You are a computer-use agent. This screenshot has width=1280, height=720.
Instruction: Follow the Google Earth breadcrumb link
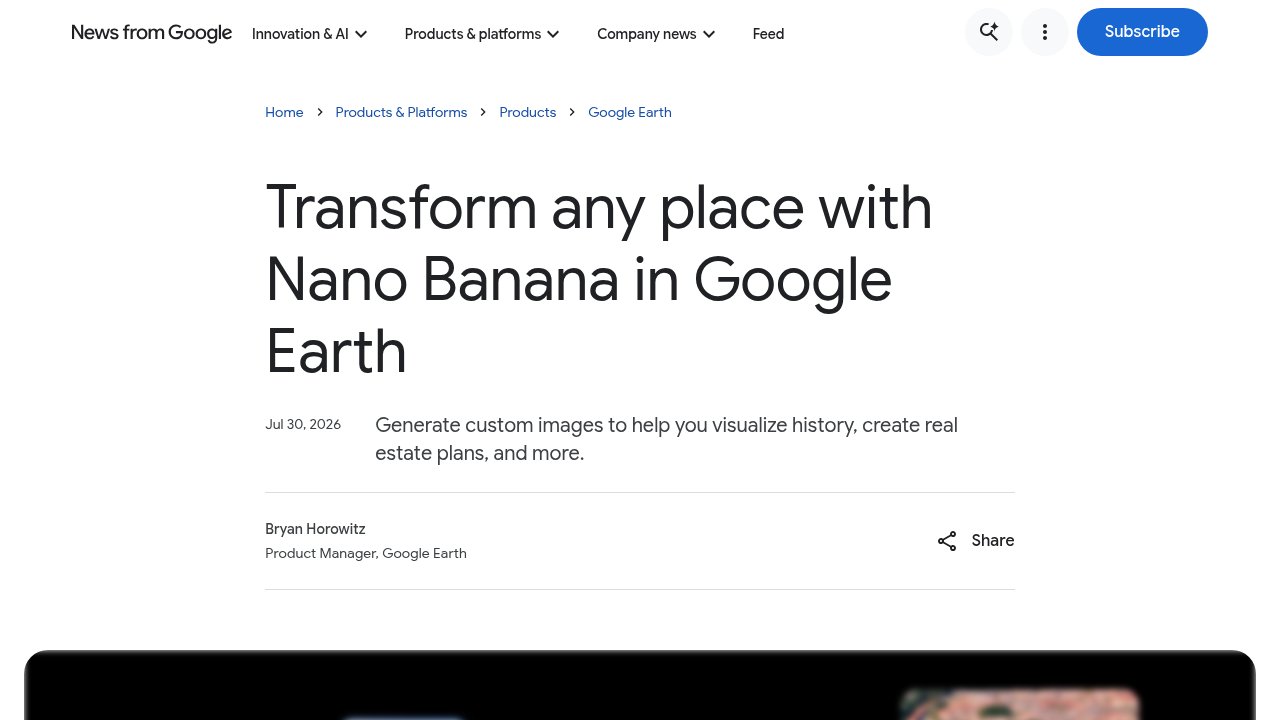(x=630, y=112)
